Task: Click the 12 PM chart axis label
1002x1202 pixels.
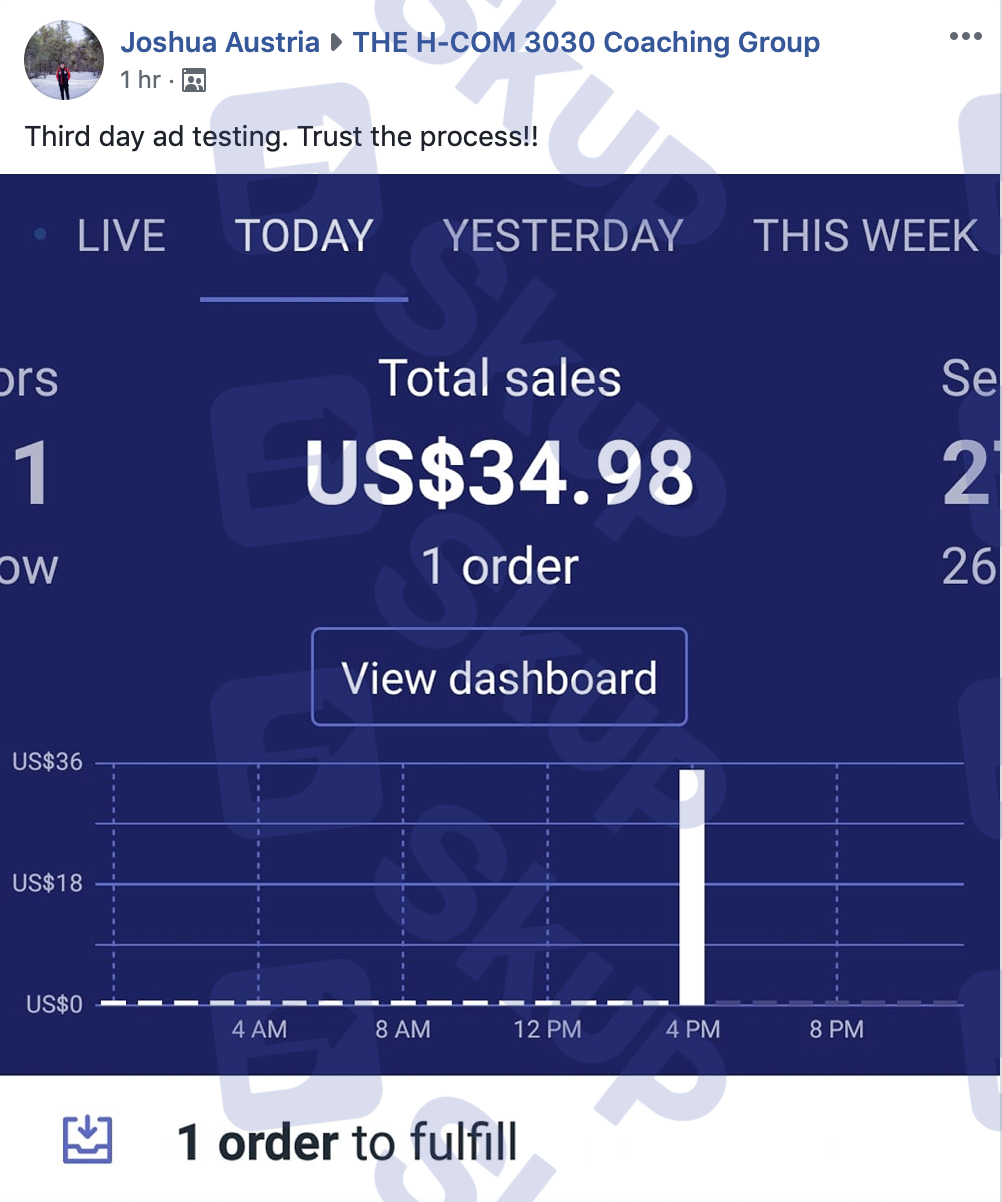Action: pos(547,1029)
